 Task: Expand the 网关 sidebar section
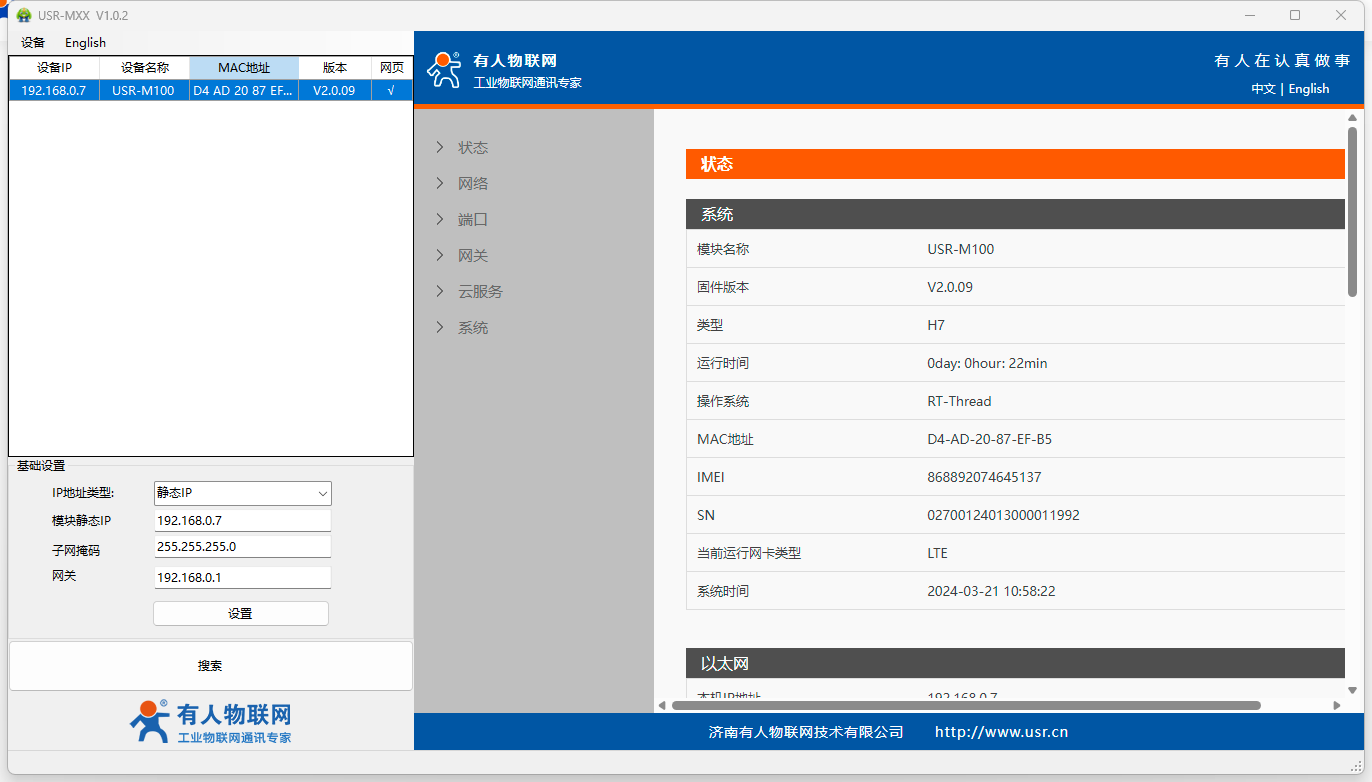pos(473,256)
